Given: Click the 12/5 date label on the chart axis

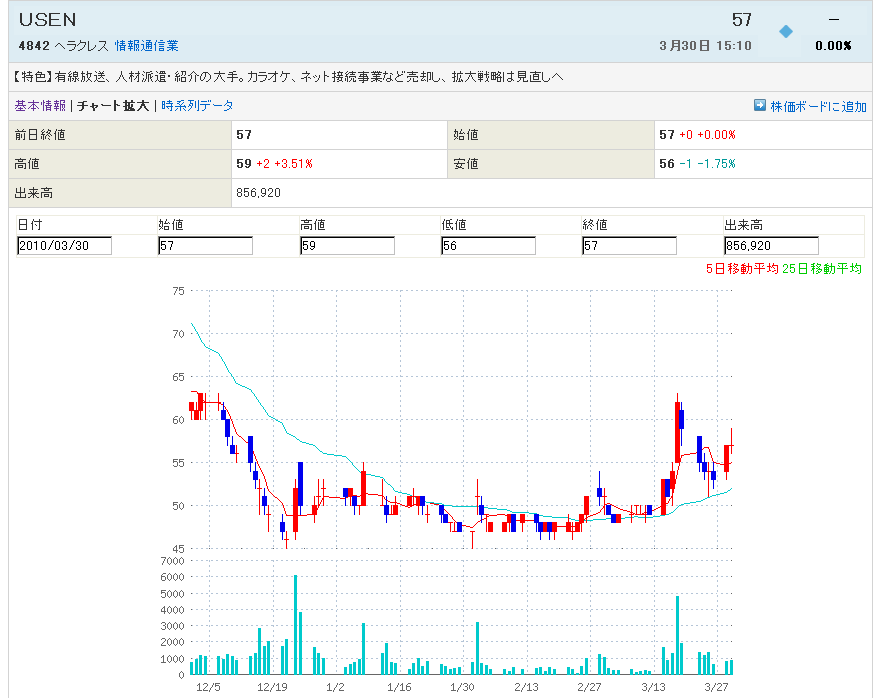Looking at the screenshot, I should (208, 687).
